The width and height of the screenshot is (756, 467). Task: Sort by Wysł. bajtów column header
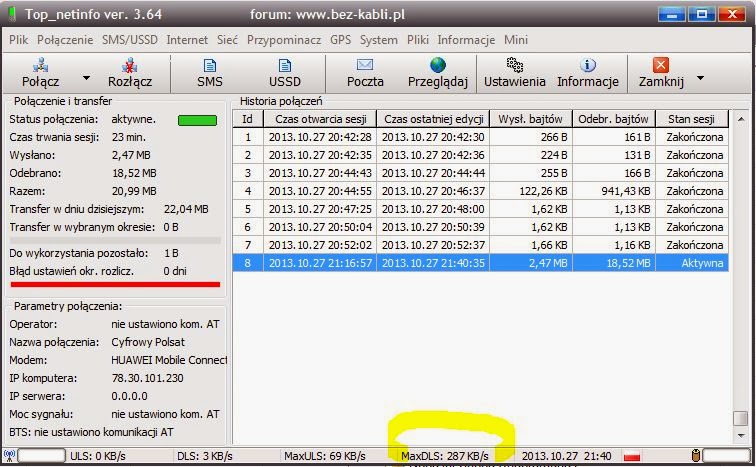point(531,119)
